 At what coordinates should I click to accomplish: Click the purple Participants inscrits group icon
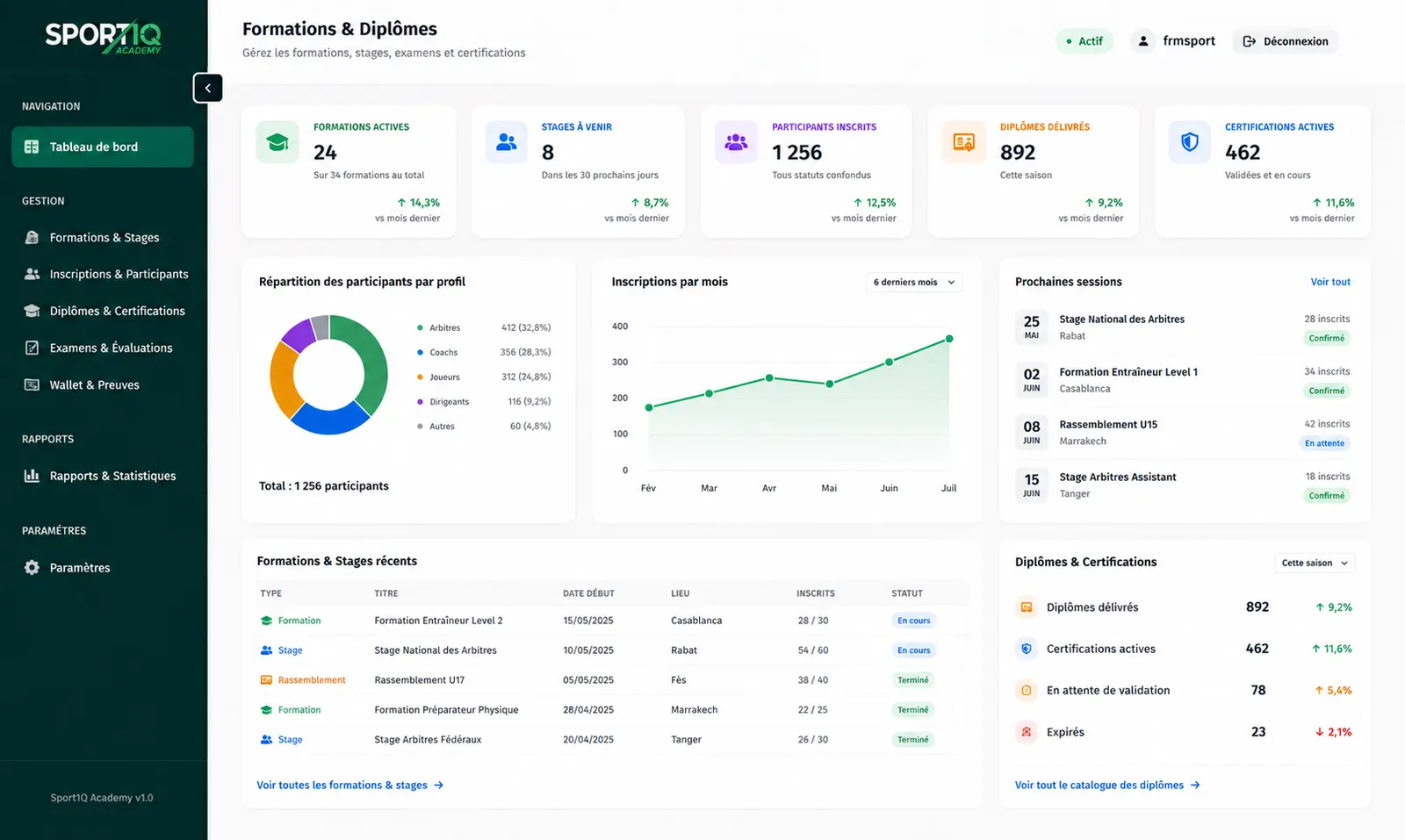(736, 142)
